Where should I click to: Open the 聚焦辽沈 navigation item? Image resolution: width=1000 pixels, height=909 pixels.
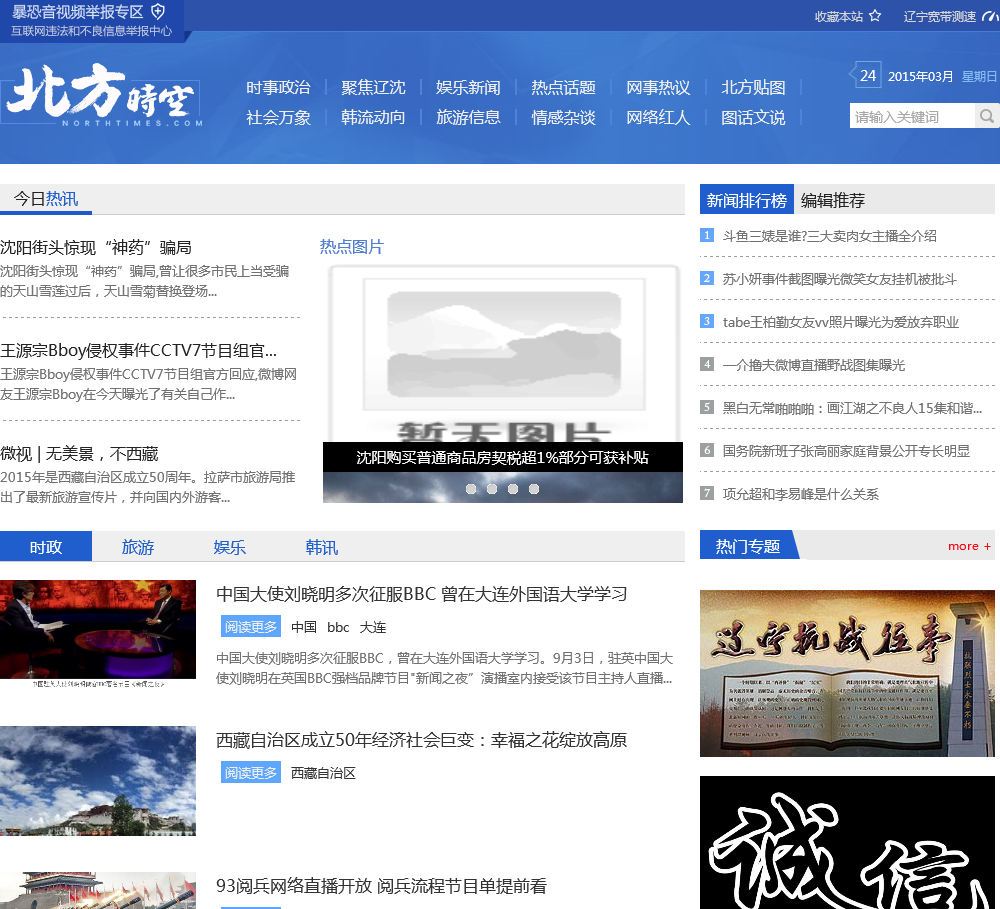373,87
